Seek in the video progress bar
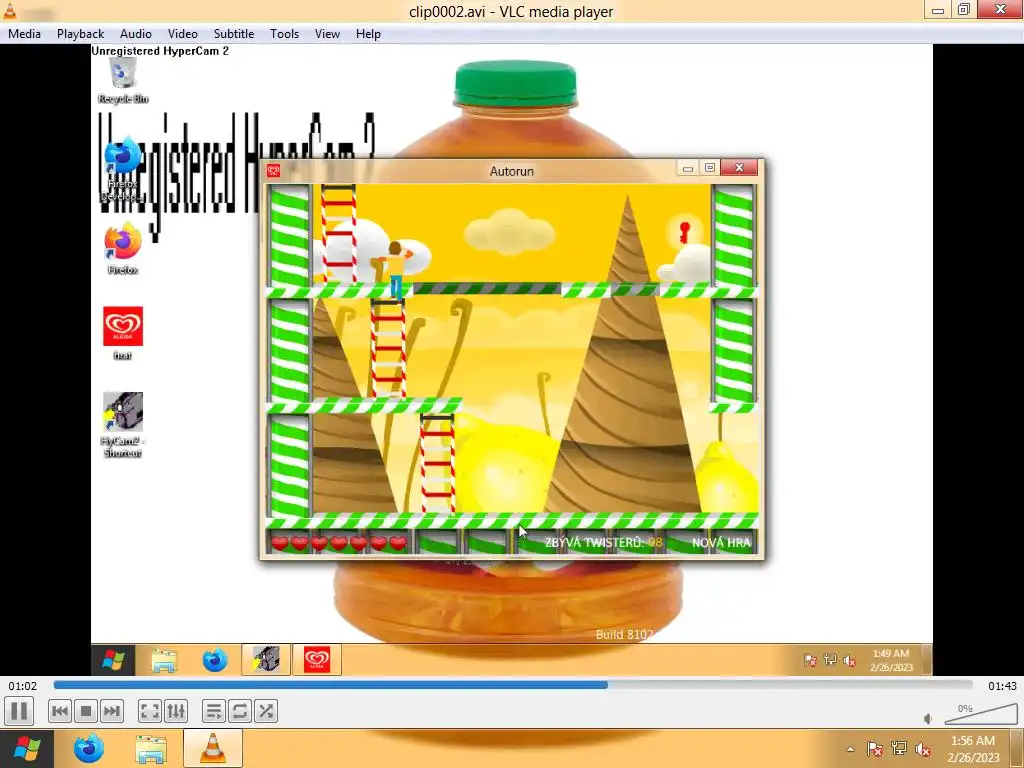1024x768 pixels. pyautogui.click(x=513, y=685)
